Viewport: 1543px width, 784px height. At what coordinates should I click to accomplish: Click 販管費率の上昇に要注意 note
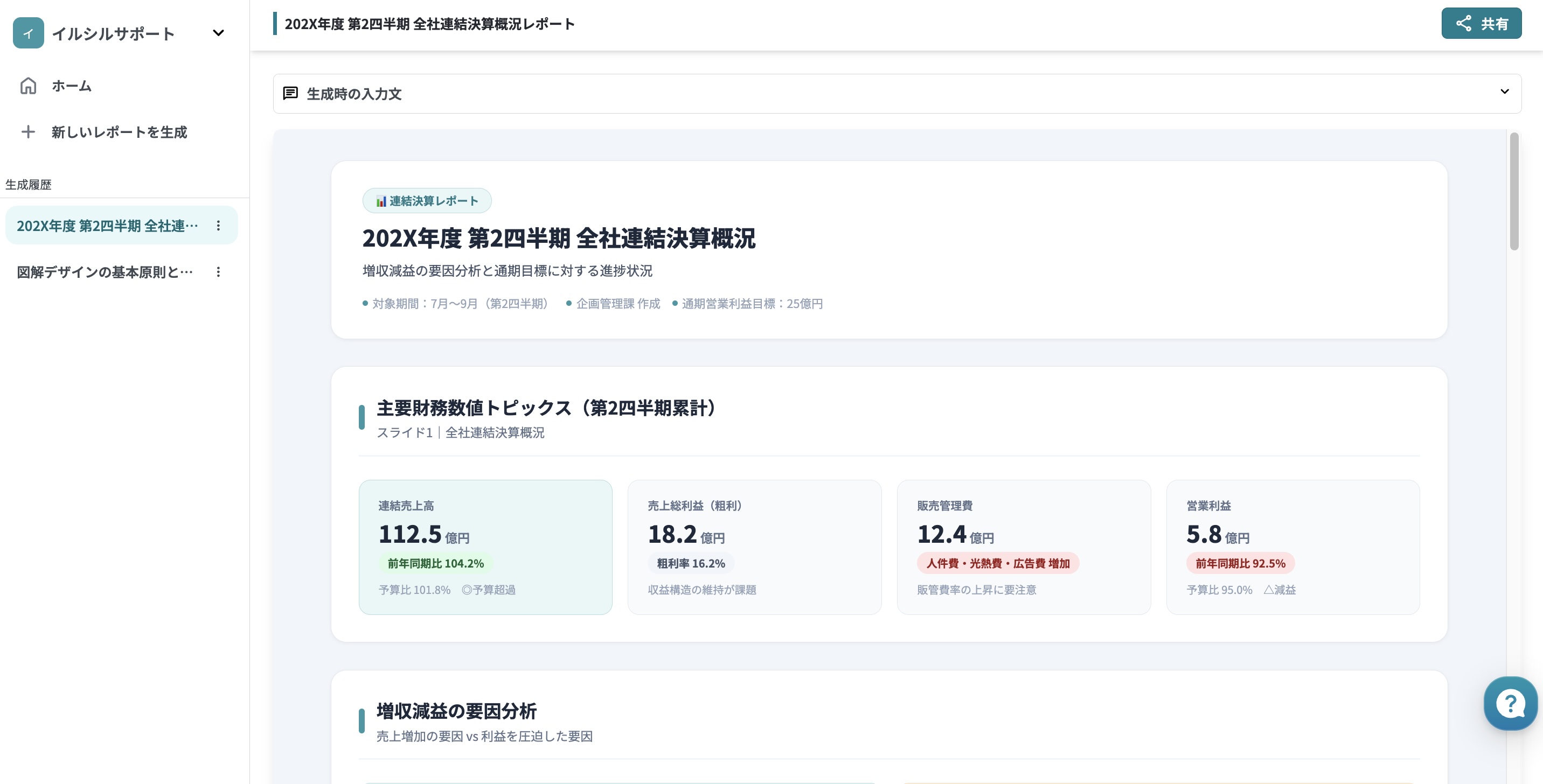tap(976, 590)
